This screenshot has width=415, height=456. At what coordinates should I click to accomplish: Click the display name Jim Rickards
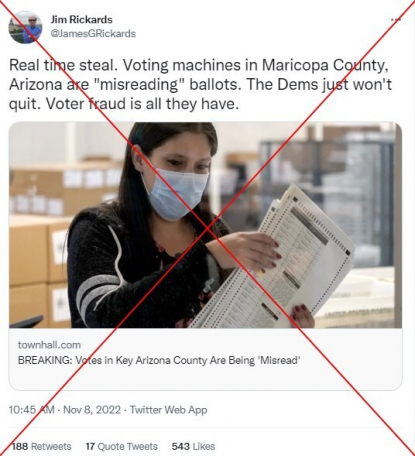point(81,20)
